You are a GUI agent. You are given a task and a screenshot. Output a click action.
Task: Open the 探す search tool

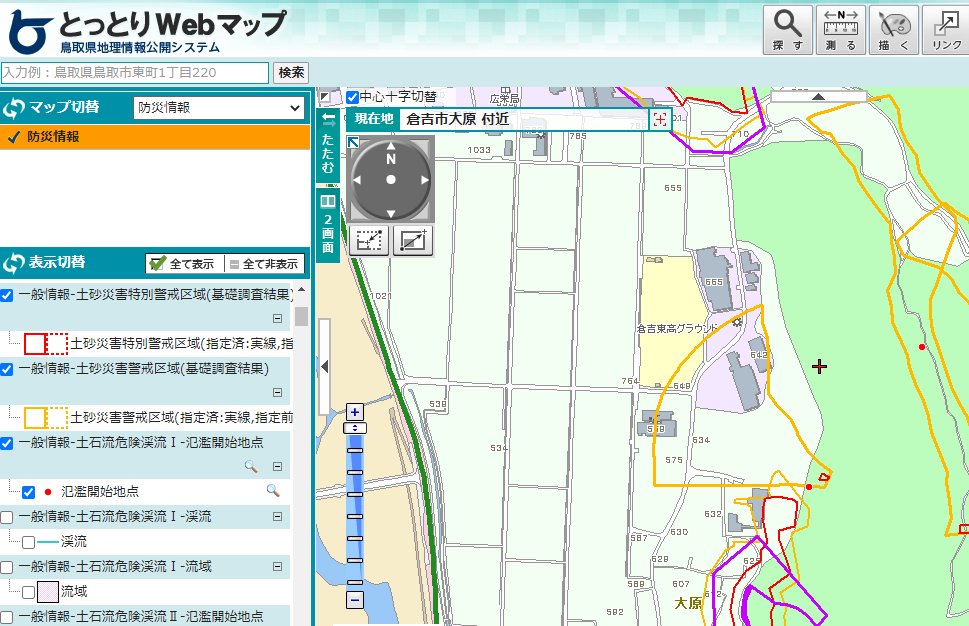click(x=788, y=30)
